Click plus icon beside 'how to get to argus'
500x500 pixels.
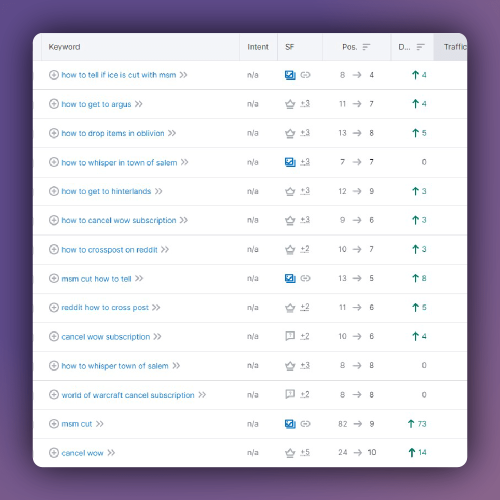tap(54, 104)
